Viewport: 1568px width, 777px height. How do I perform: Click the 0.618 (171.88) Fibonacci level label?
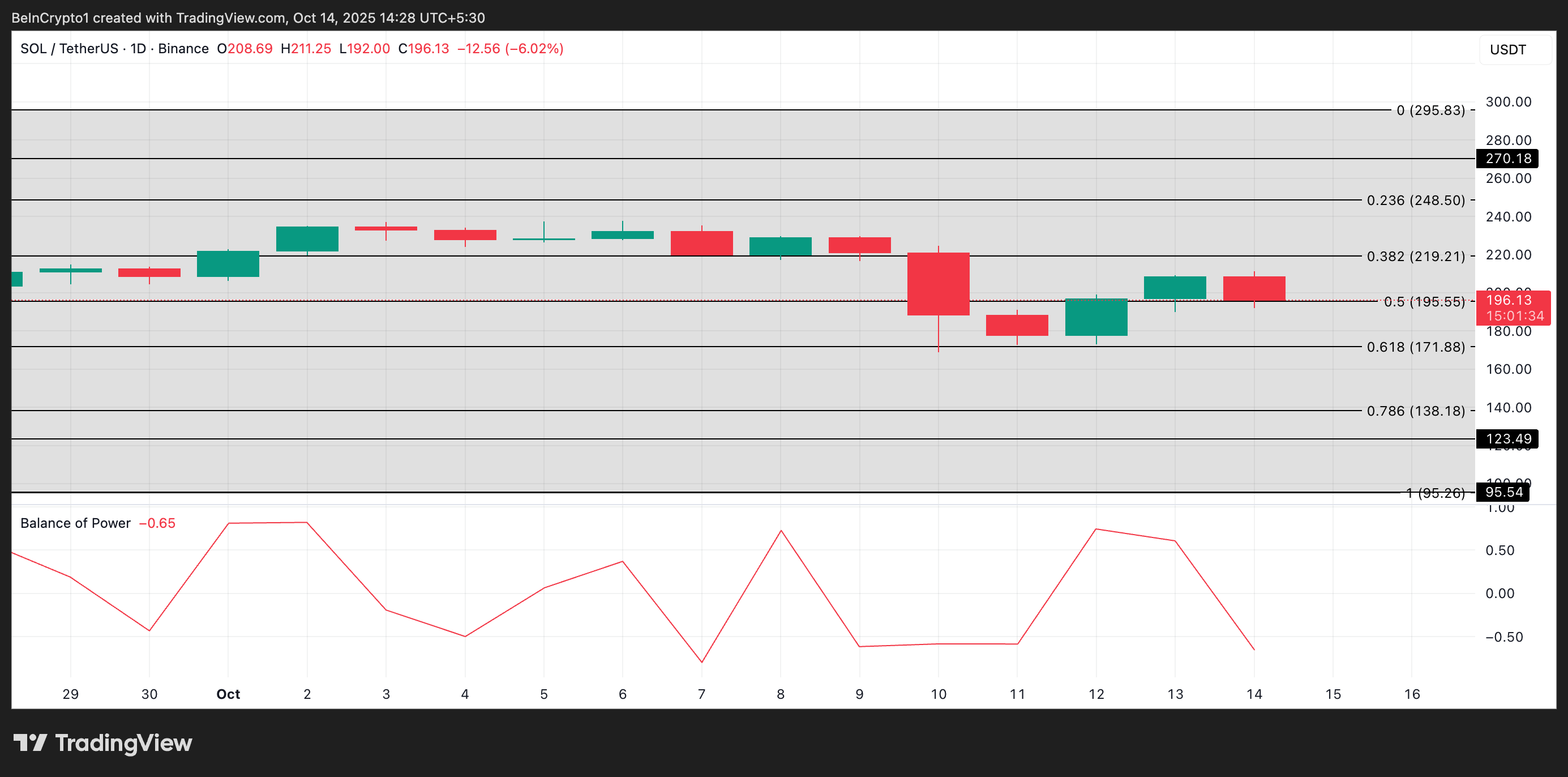(1415, 347)
